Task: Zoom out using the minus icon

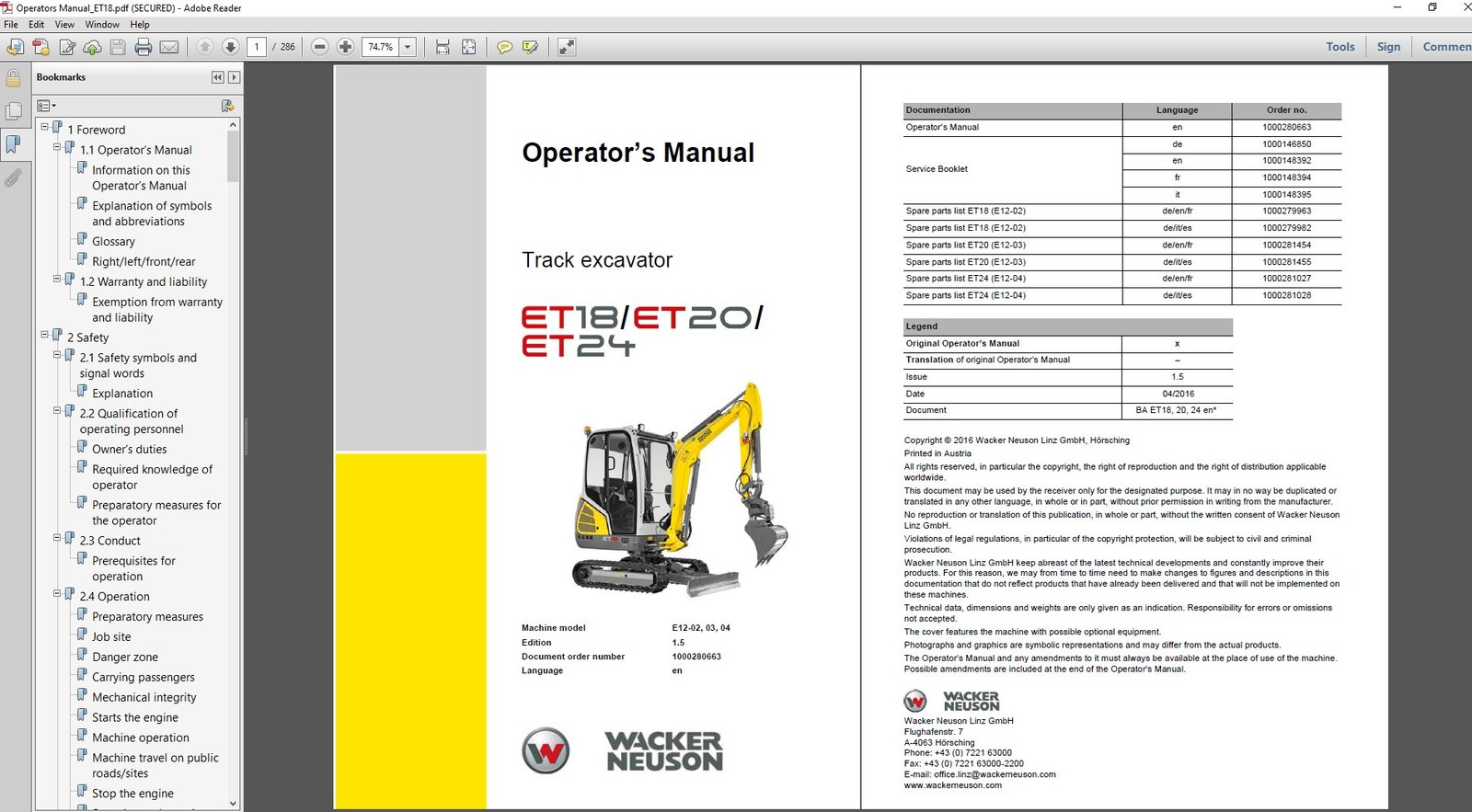Action: tap(320, 47)
